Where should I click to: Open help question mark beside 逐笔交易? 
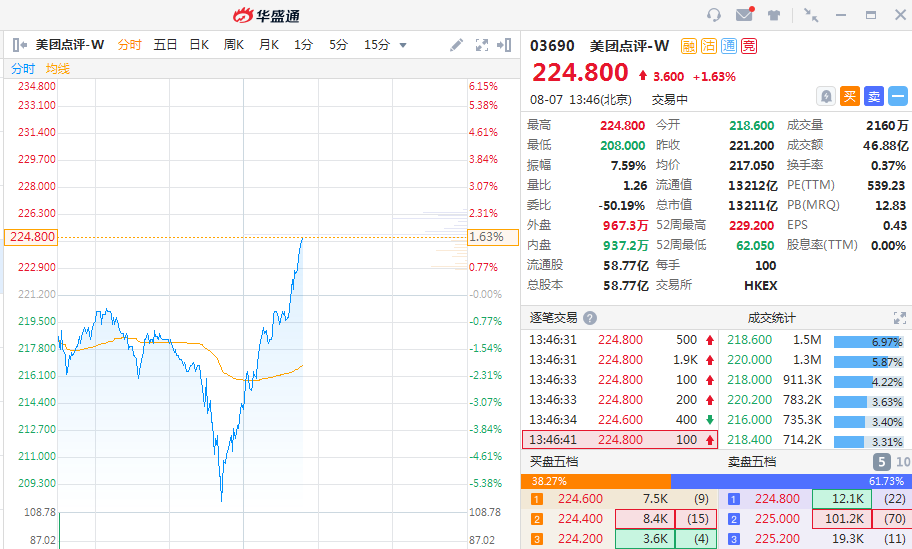coord(590,318)
